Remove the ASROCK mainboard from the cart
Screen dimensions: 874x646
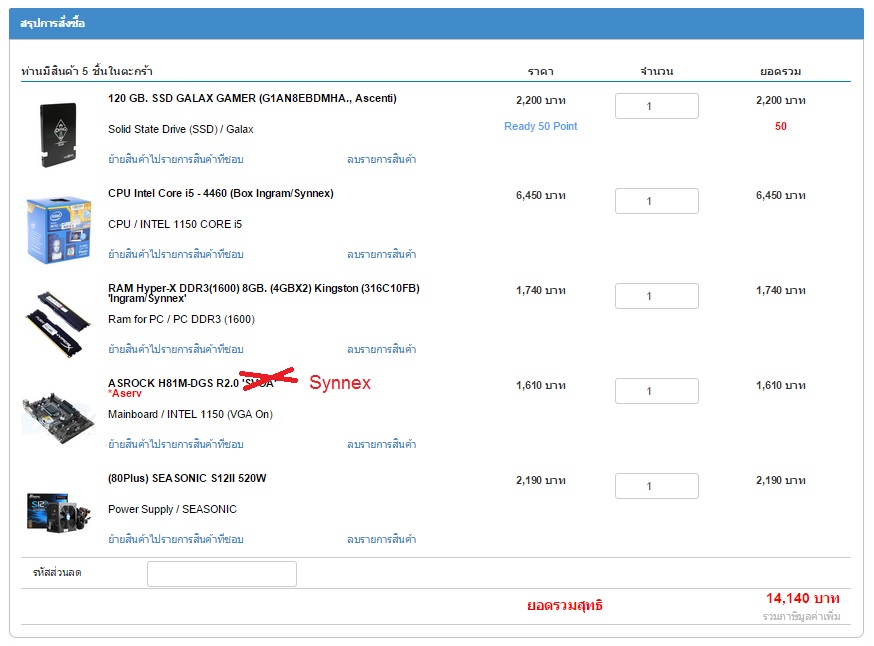tap(382, 444)
